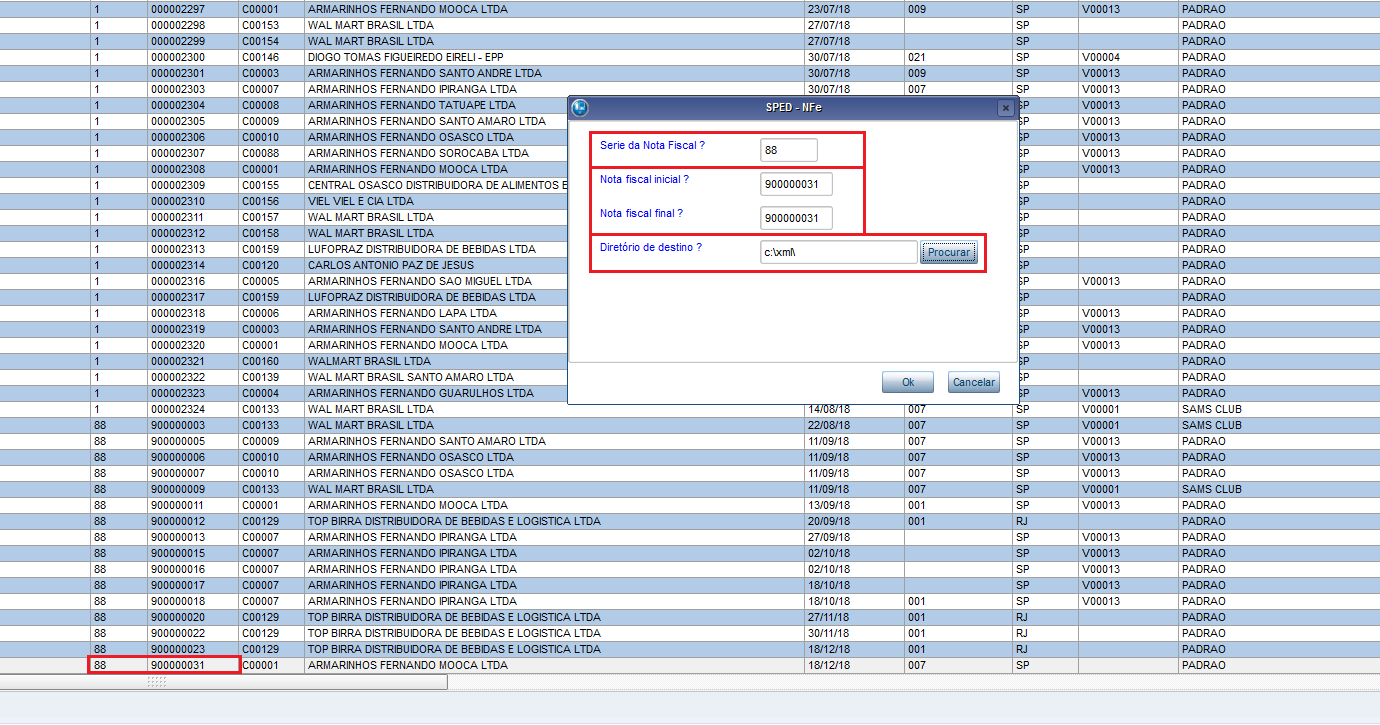The width and height of the screenshot is (1380, 725).
Task: Select ARMARINHOS FERNANDO GUARULHOS LTDA
Action: 420,393
